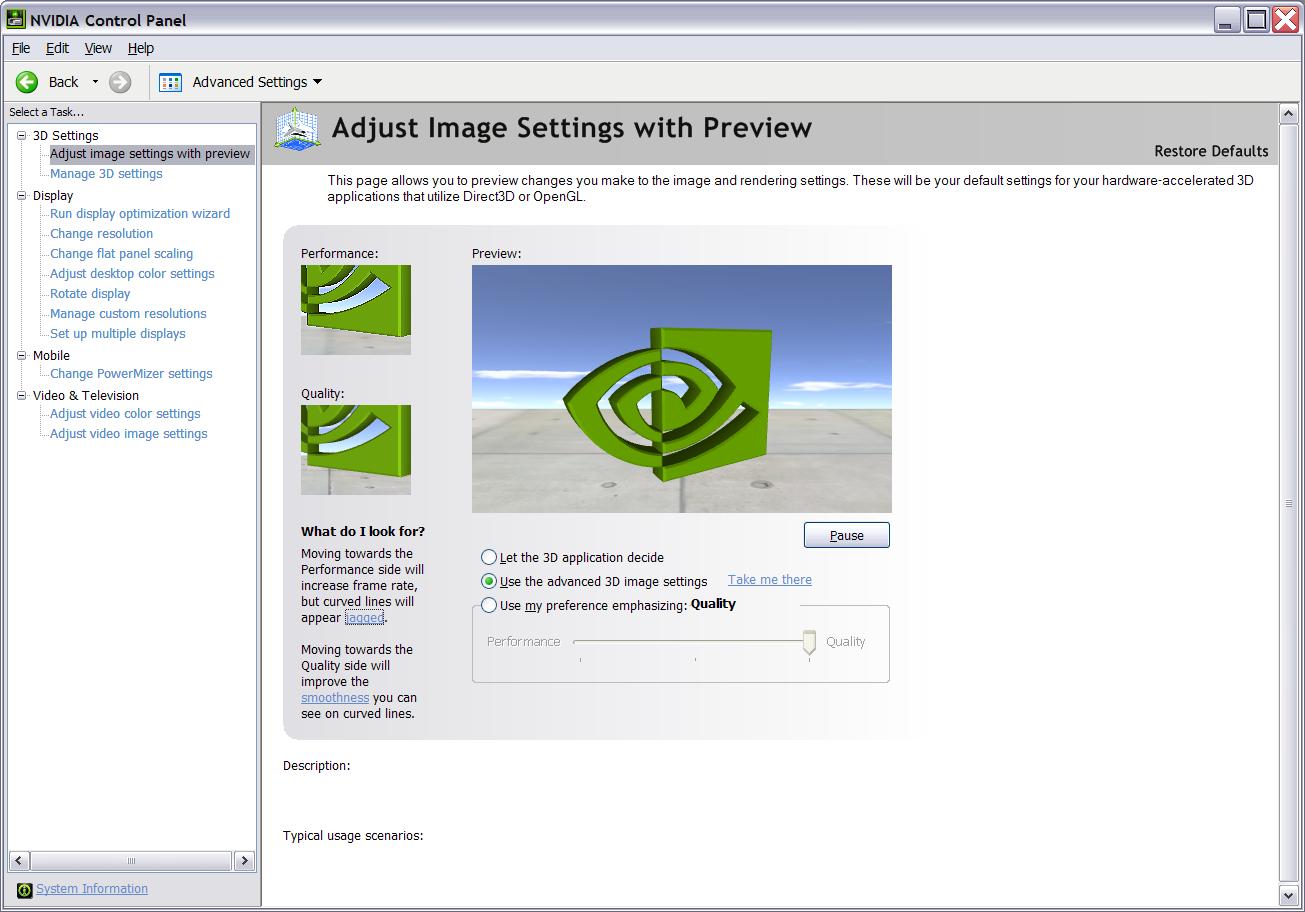Click the System Information icon
1305x912 pixels.
click(25, 890)
